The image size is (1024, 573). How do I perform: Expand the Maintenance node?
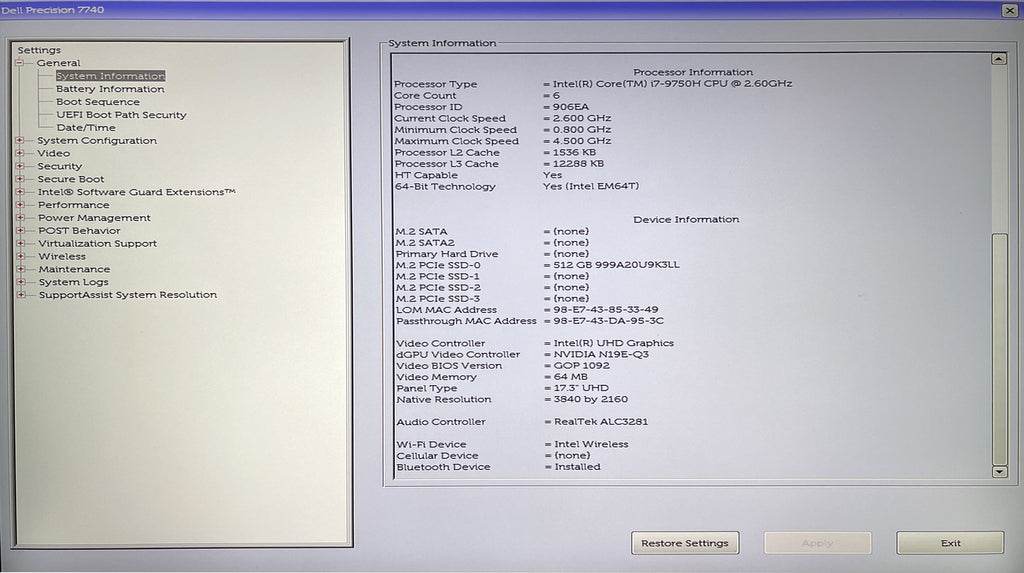point(20,269)
